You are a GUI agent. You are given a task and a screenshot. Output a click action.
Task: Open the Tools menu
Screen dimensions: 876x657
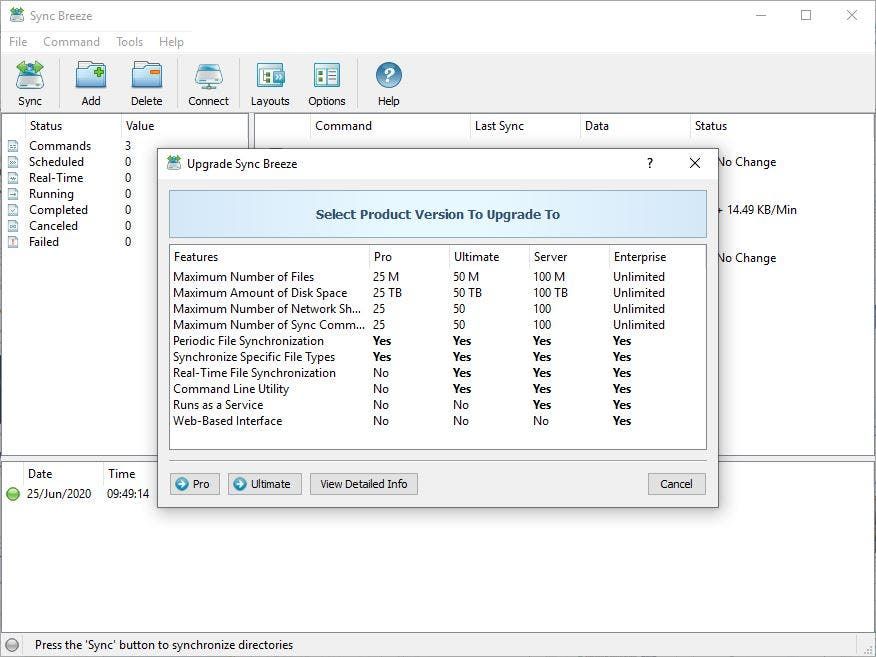(x=130, y=42)
